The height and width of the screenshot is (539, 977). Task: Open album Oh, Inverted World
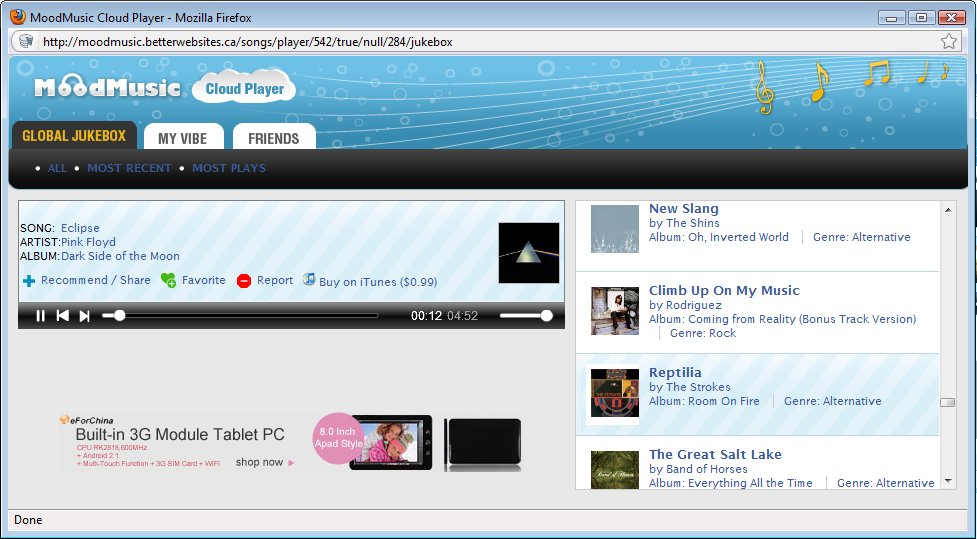(738, 237)
